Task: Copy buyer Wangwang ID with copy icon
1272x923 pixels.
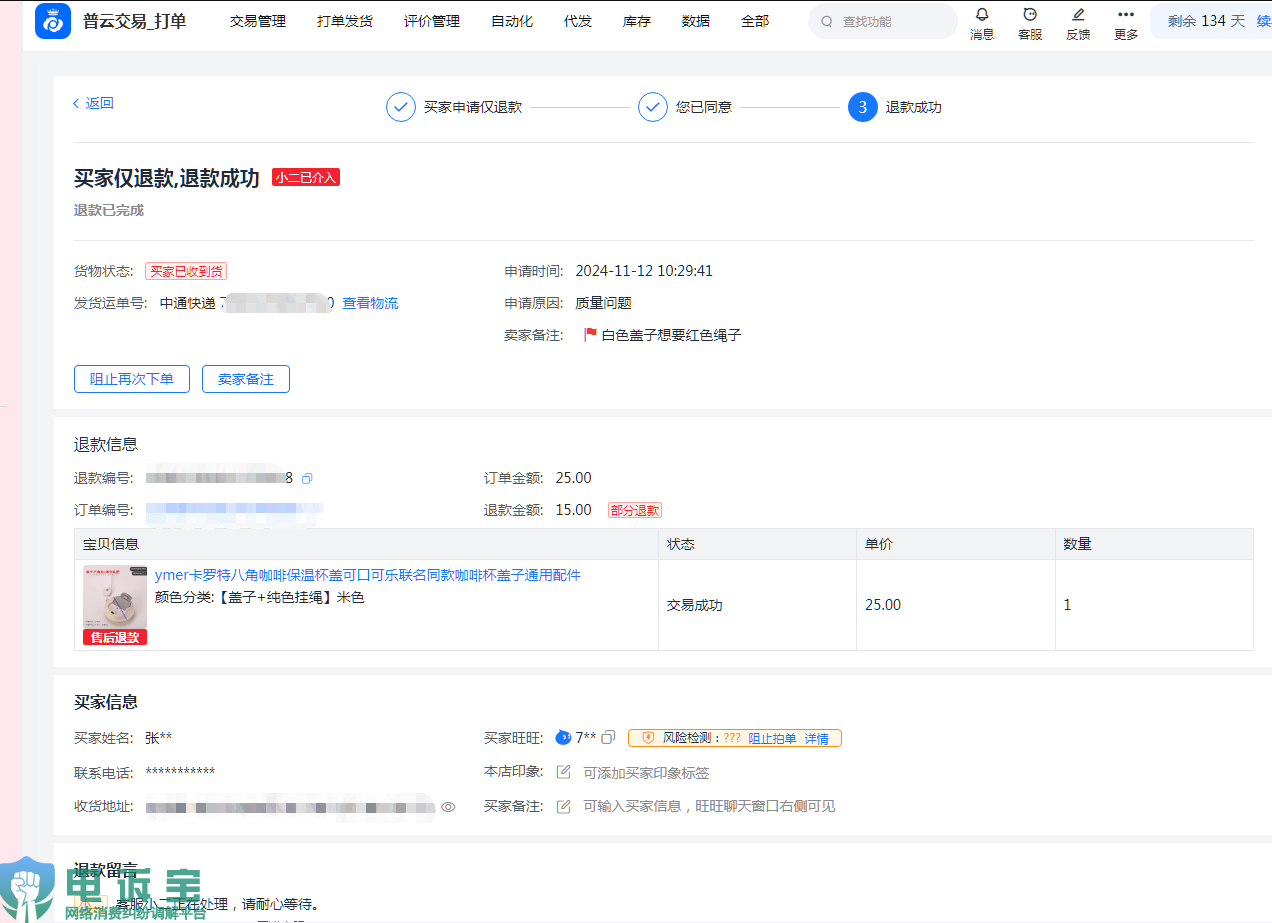Action: [x=608, y=738]
